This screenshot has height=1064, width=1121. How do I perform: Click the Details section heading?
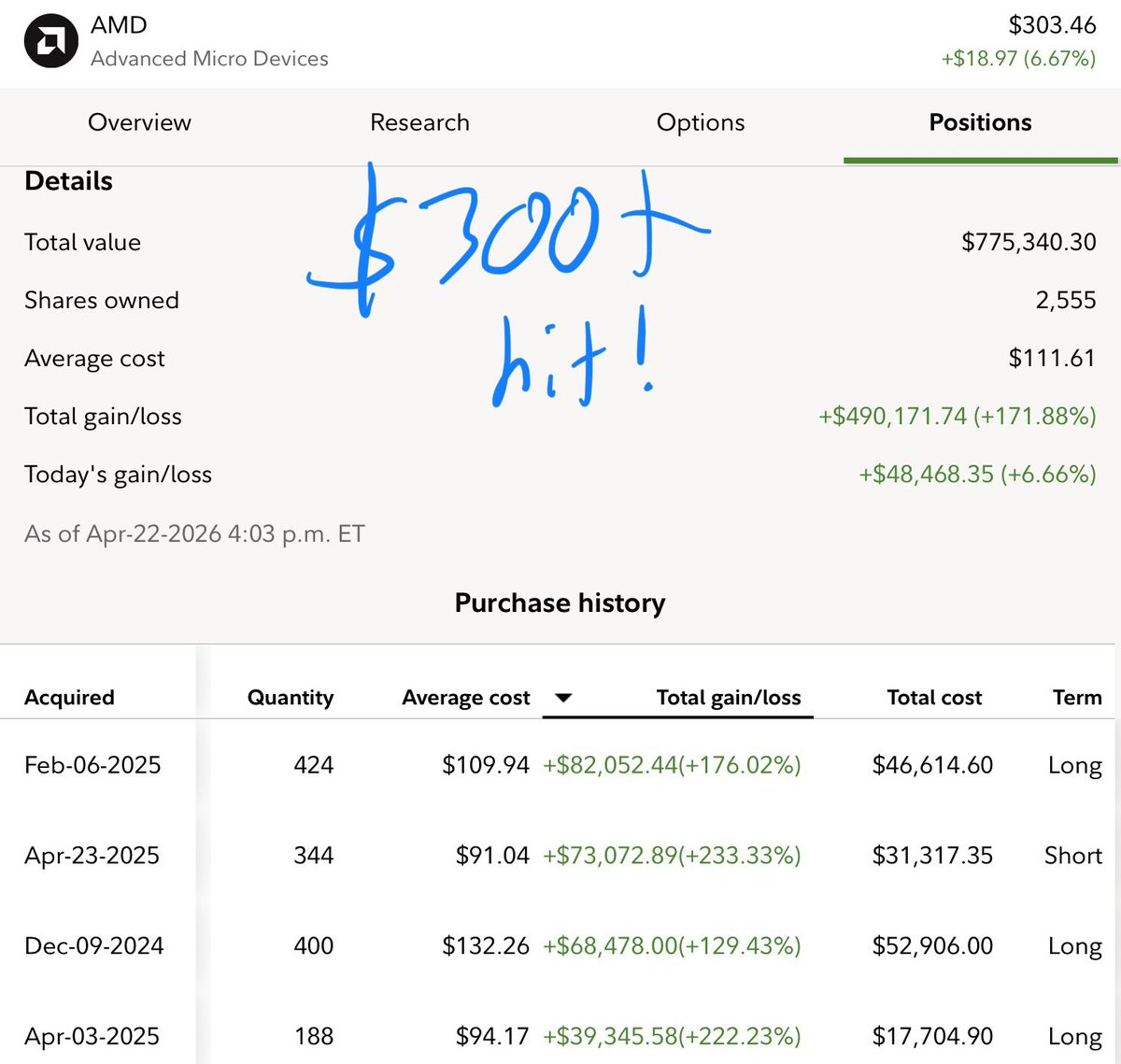click(68, 181)
